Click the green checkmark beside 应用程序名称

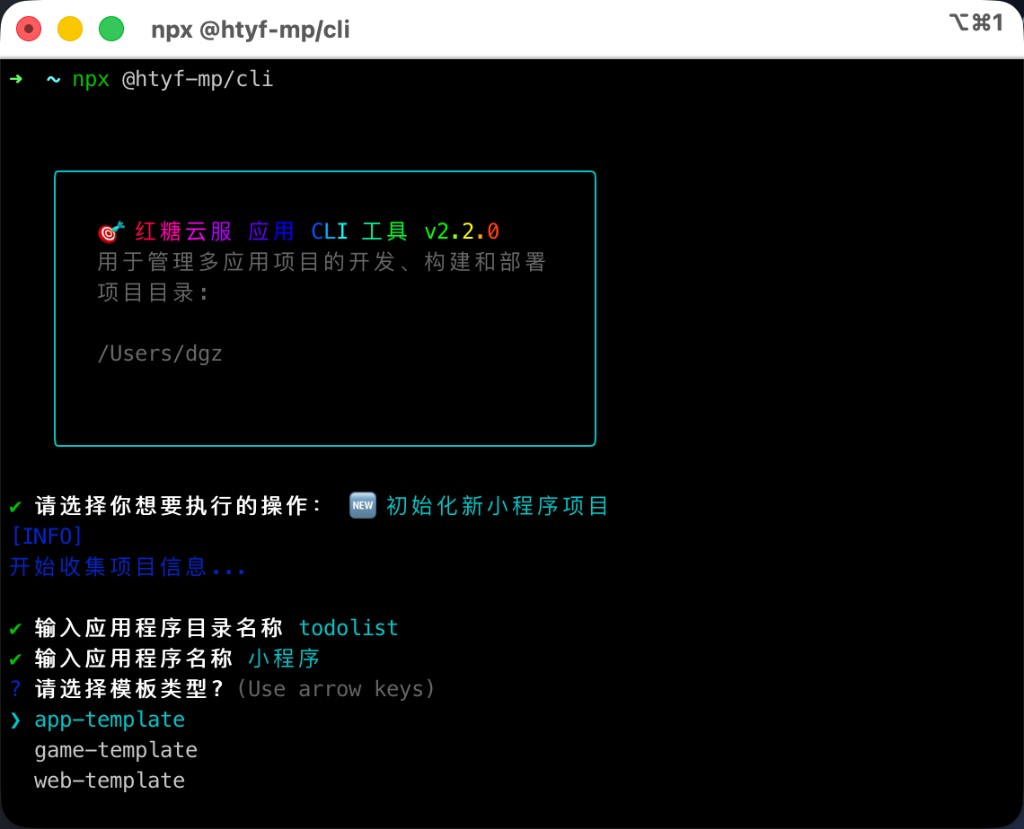tap(14, 658)
